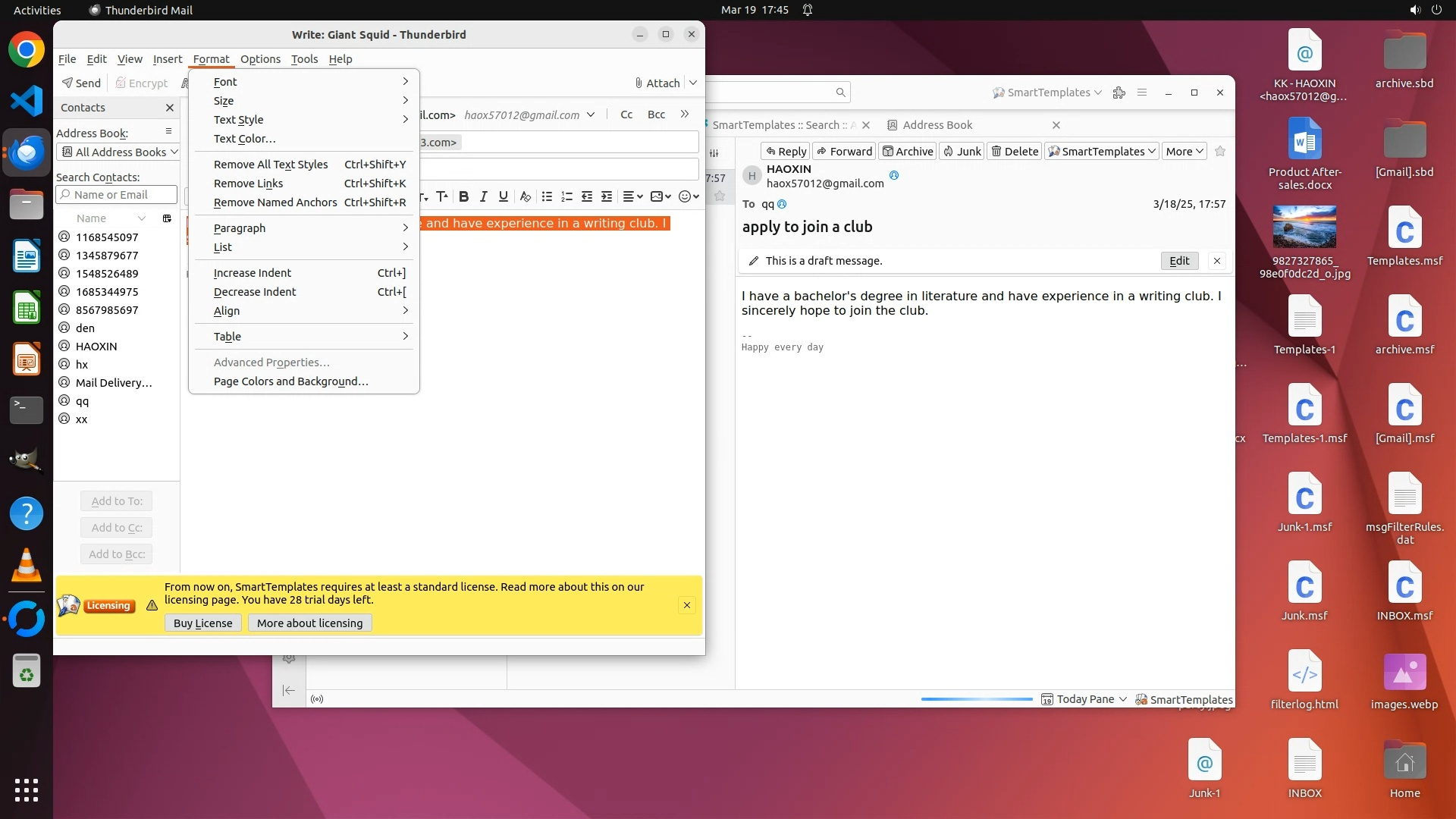Toggle bold formatting in compose toolbar
Viewport: 1456px width, 819px height.
point(463,196)
